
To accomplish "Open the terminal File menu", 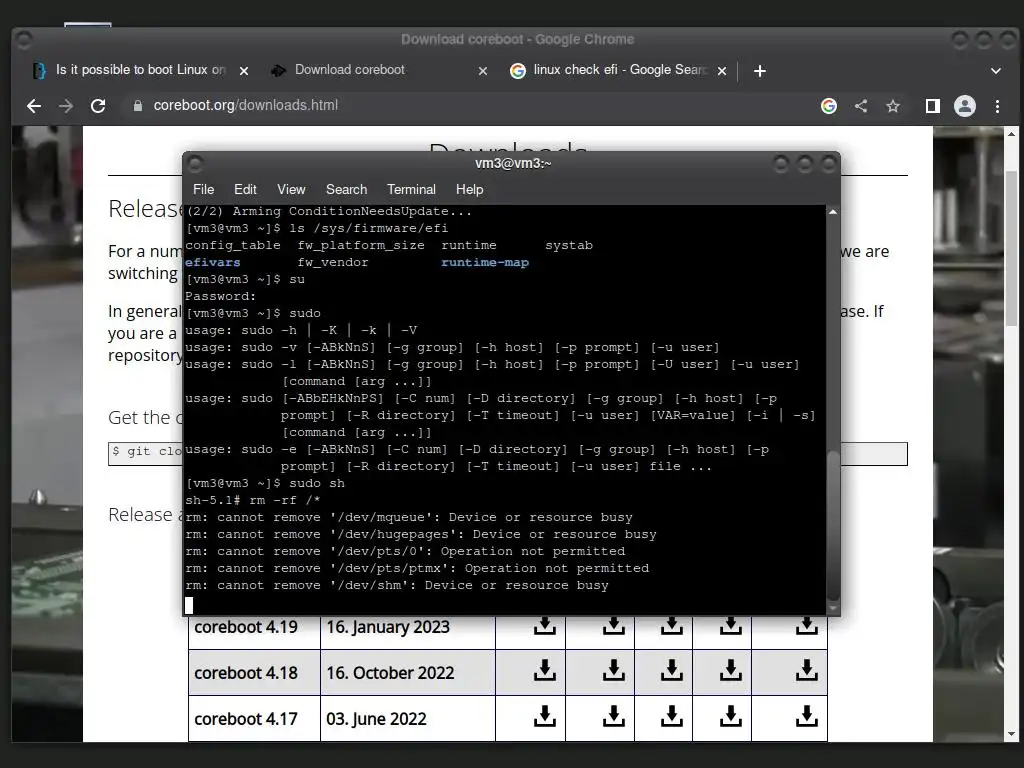I will pyautogui.click(x=203, y=189).
